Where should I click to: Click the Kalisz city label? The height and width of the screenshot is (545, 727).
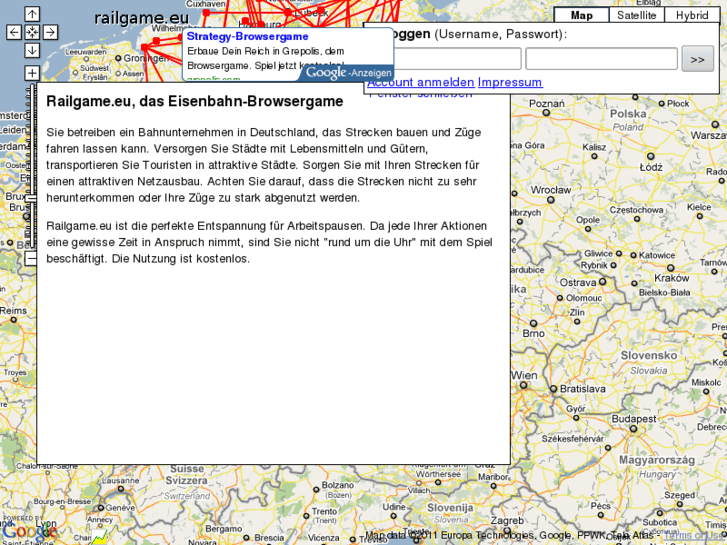[594, 147]
